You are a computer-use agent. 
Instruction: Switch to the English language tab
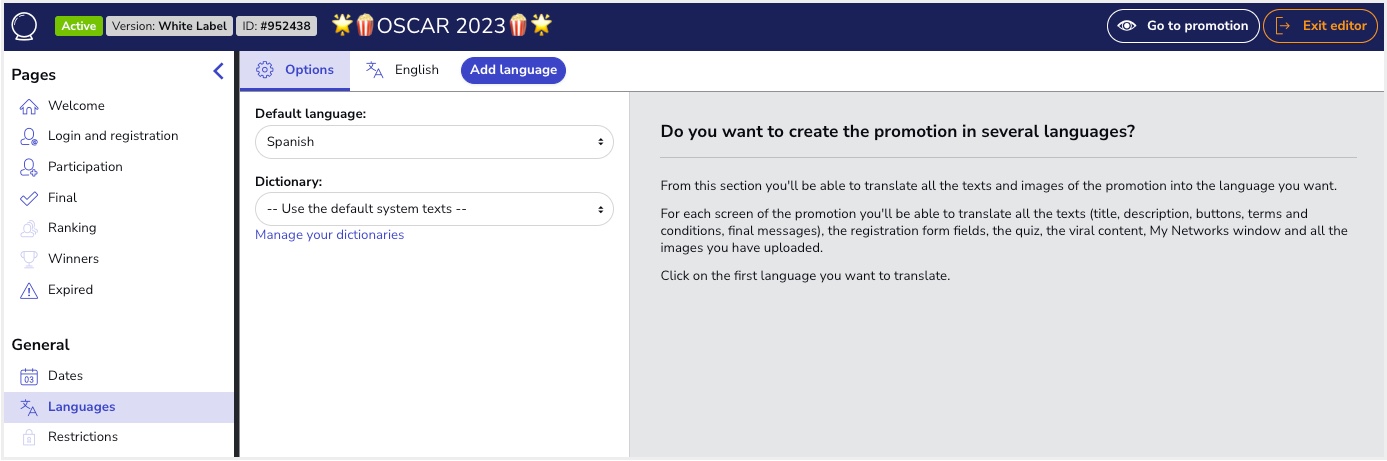(402, 70)
